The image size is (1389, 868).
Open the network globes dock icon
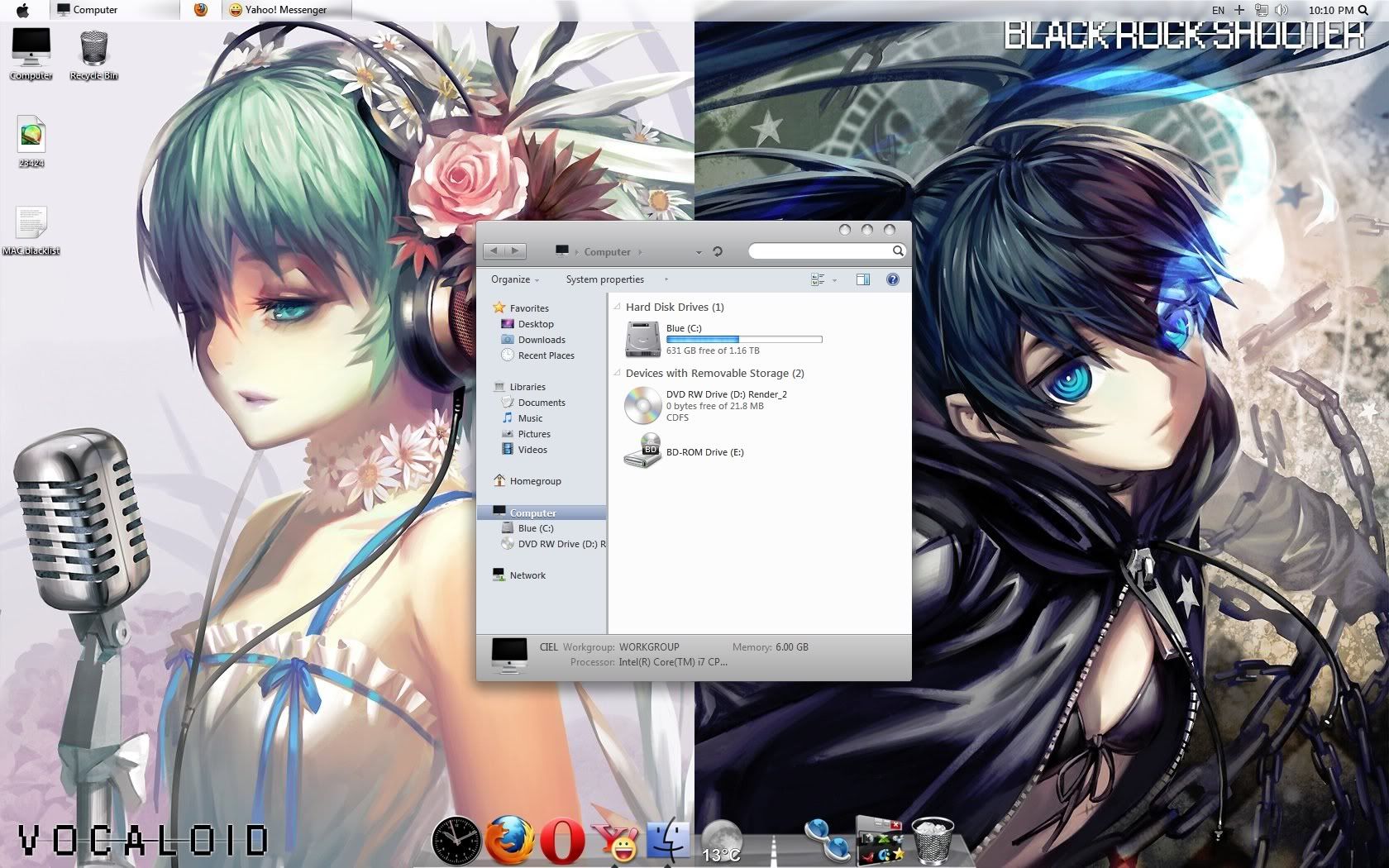pos(826,842)
